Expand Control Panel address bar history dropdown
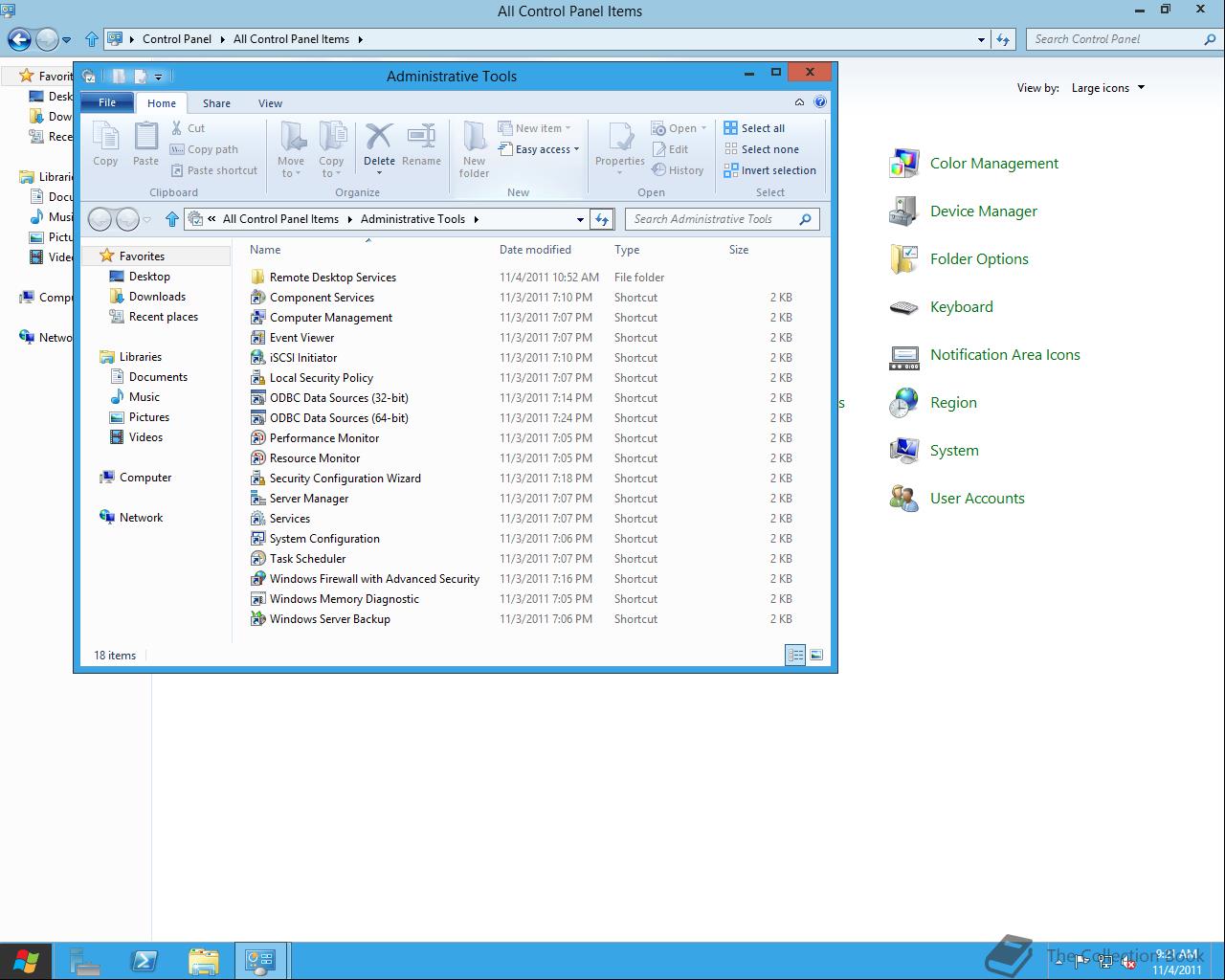The image size is (1225, 980). click(x=981, y=39)
